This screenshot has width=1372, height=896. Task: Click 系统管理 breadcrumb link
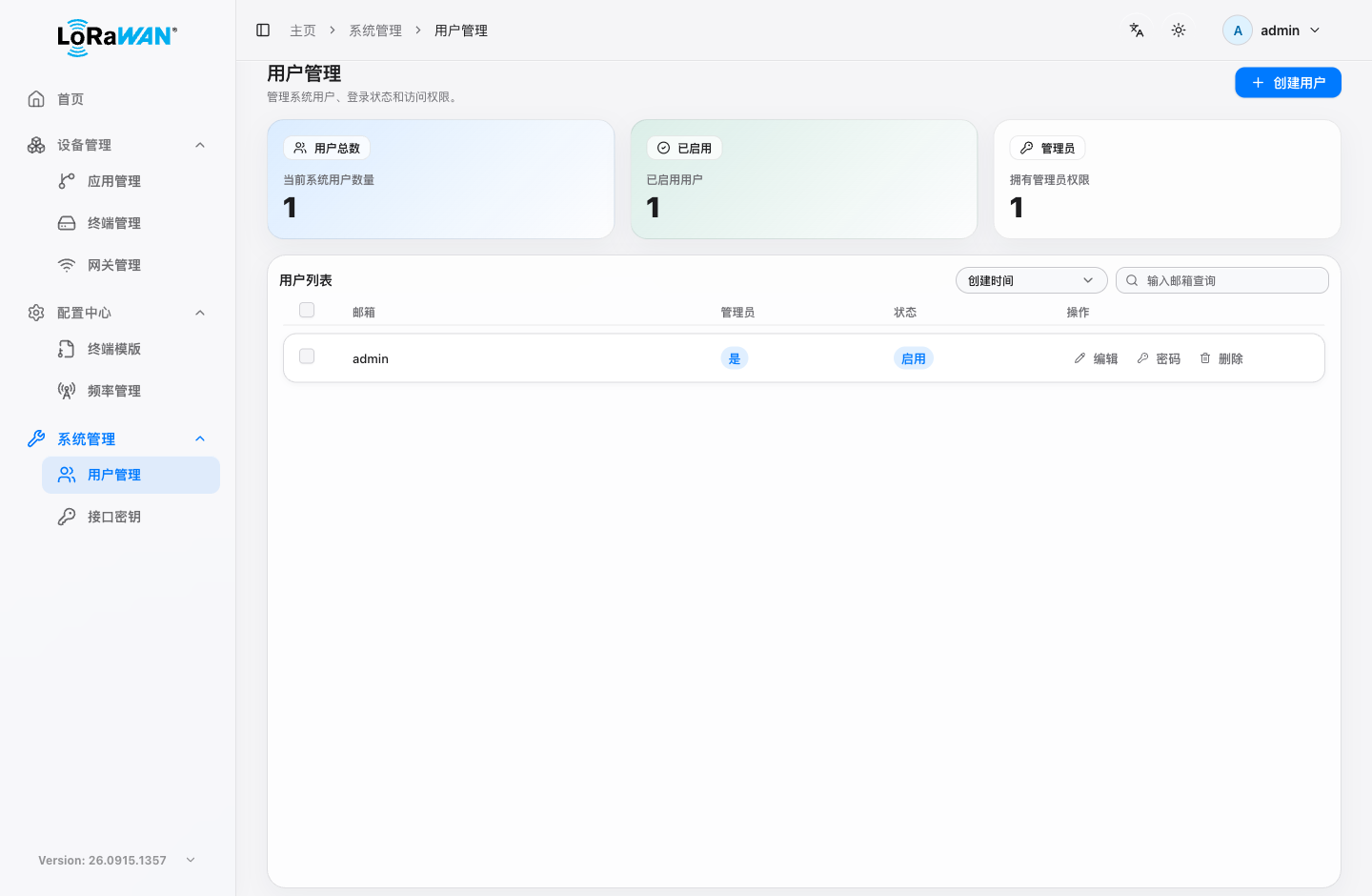(x=375, y=31)
